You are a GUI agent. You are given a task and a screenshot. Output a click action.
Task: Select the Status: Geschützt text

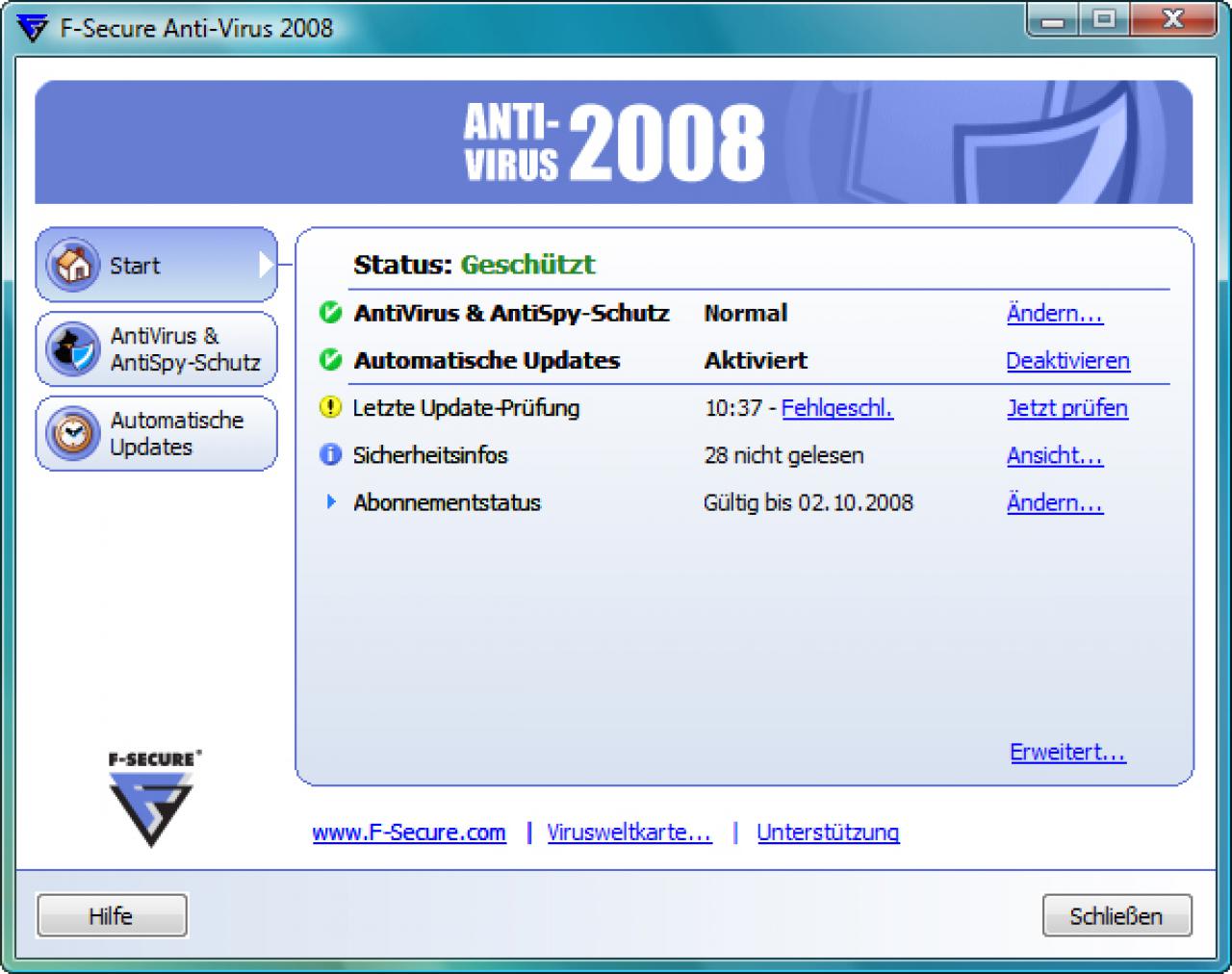[475, 265]
